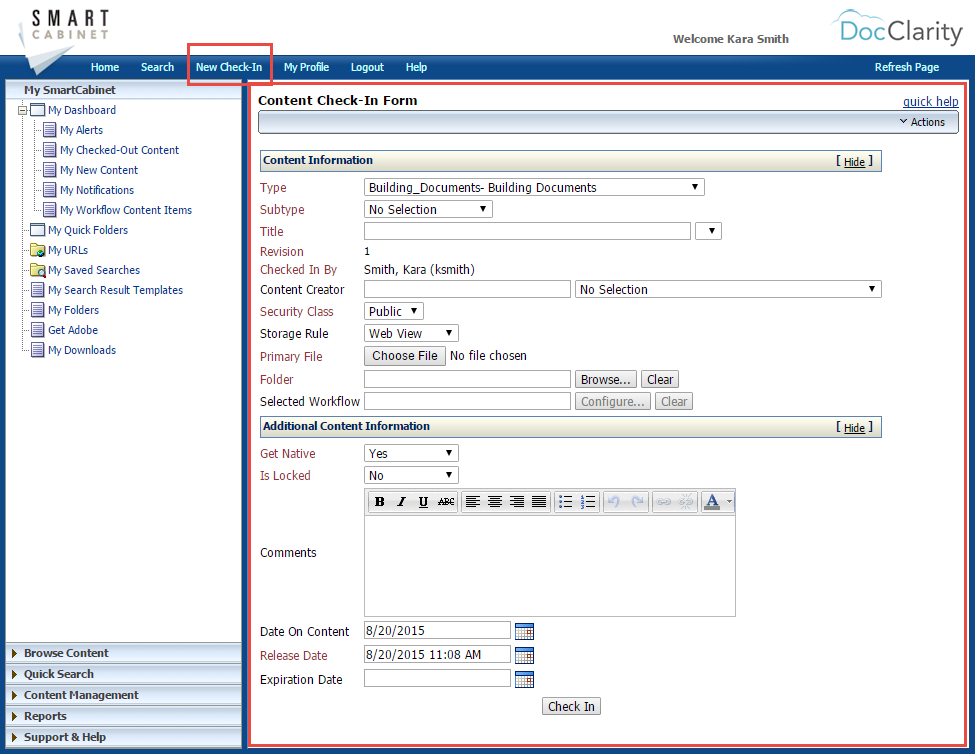This screenshot has width=975, height=754.
Task: Toggle numbered list formatting in Comments
Action: (589, 501)
